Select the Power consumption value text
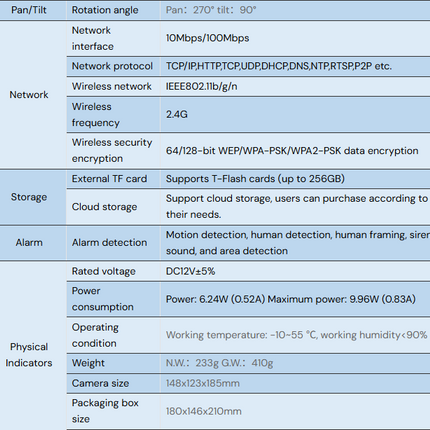The image size is (430, 430). (291, 299)
